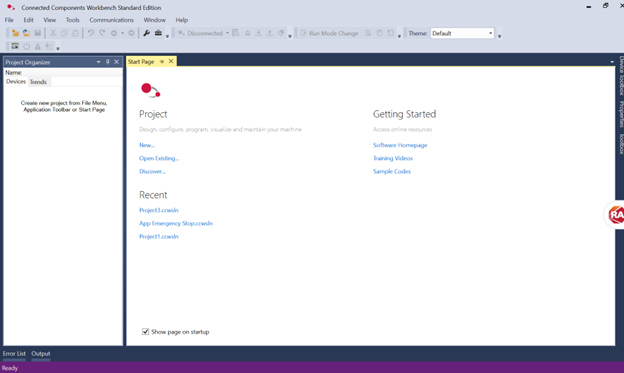
Task: Uncheck Show page on startup checkbox
Action: pyautogui.click(x=145, y=332)
